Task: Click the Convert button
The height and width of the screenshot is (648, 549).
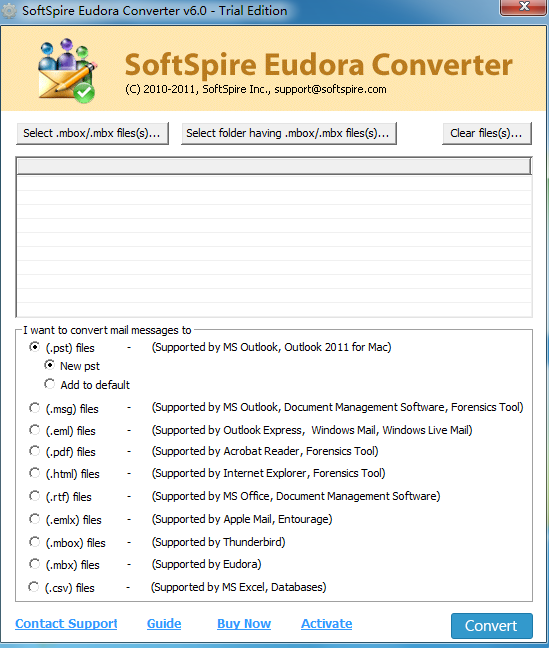Action: (492, 626)
